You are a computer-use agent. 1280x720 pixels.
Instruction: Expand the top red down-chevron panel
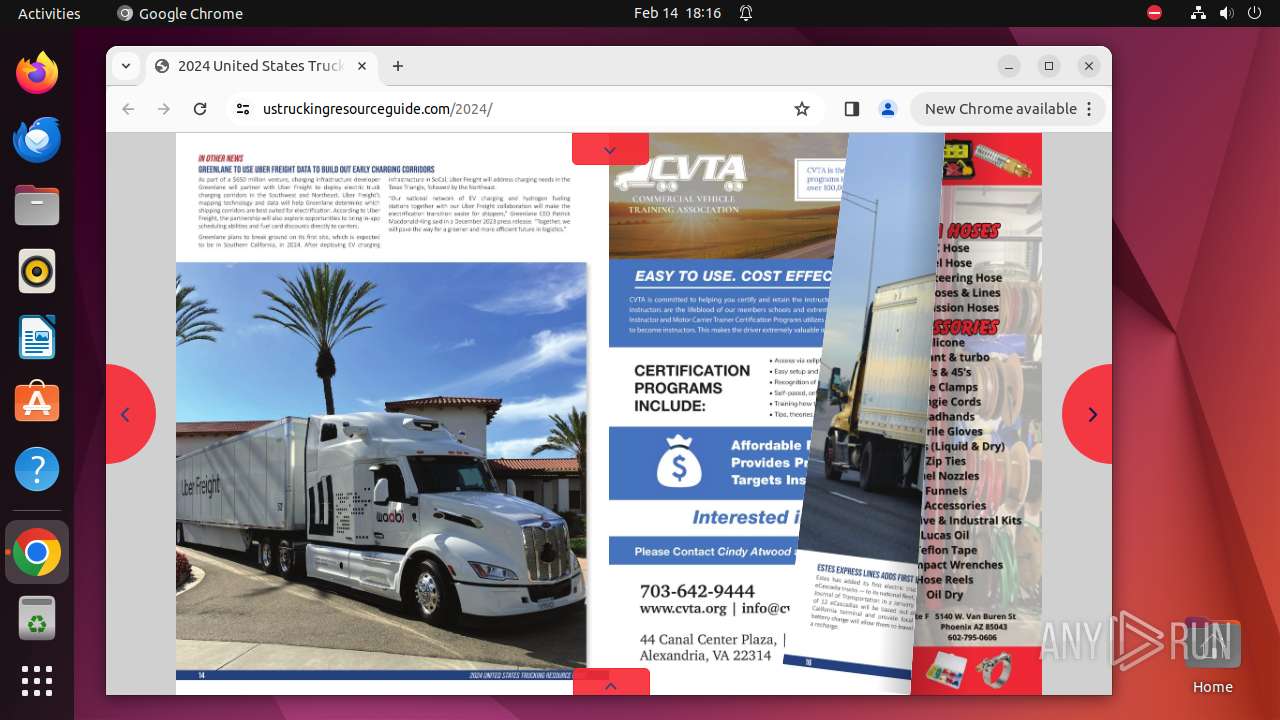point(610,149)
